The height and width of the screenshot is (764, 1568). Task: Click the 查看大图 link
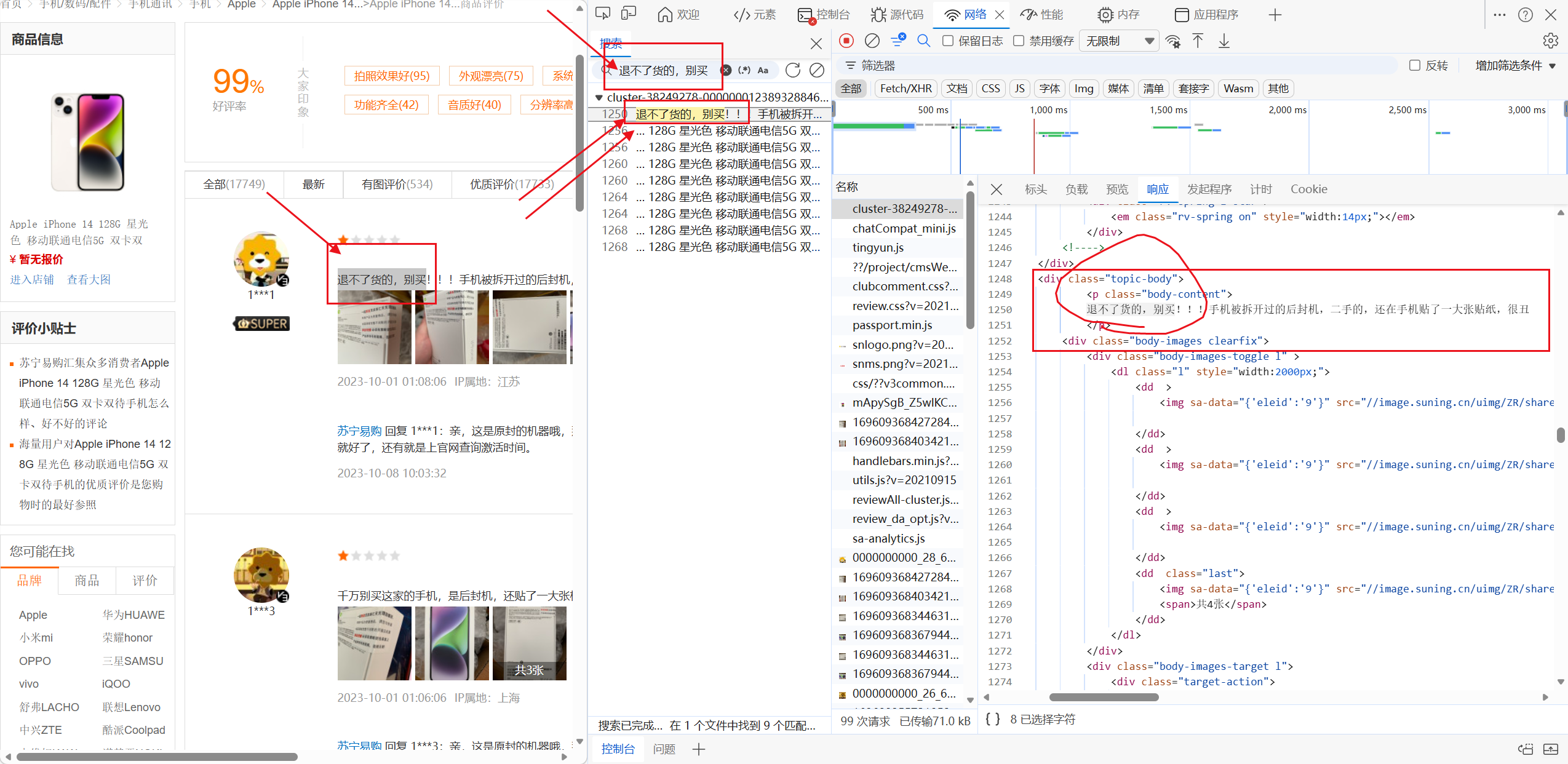89,280
